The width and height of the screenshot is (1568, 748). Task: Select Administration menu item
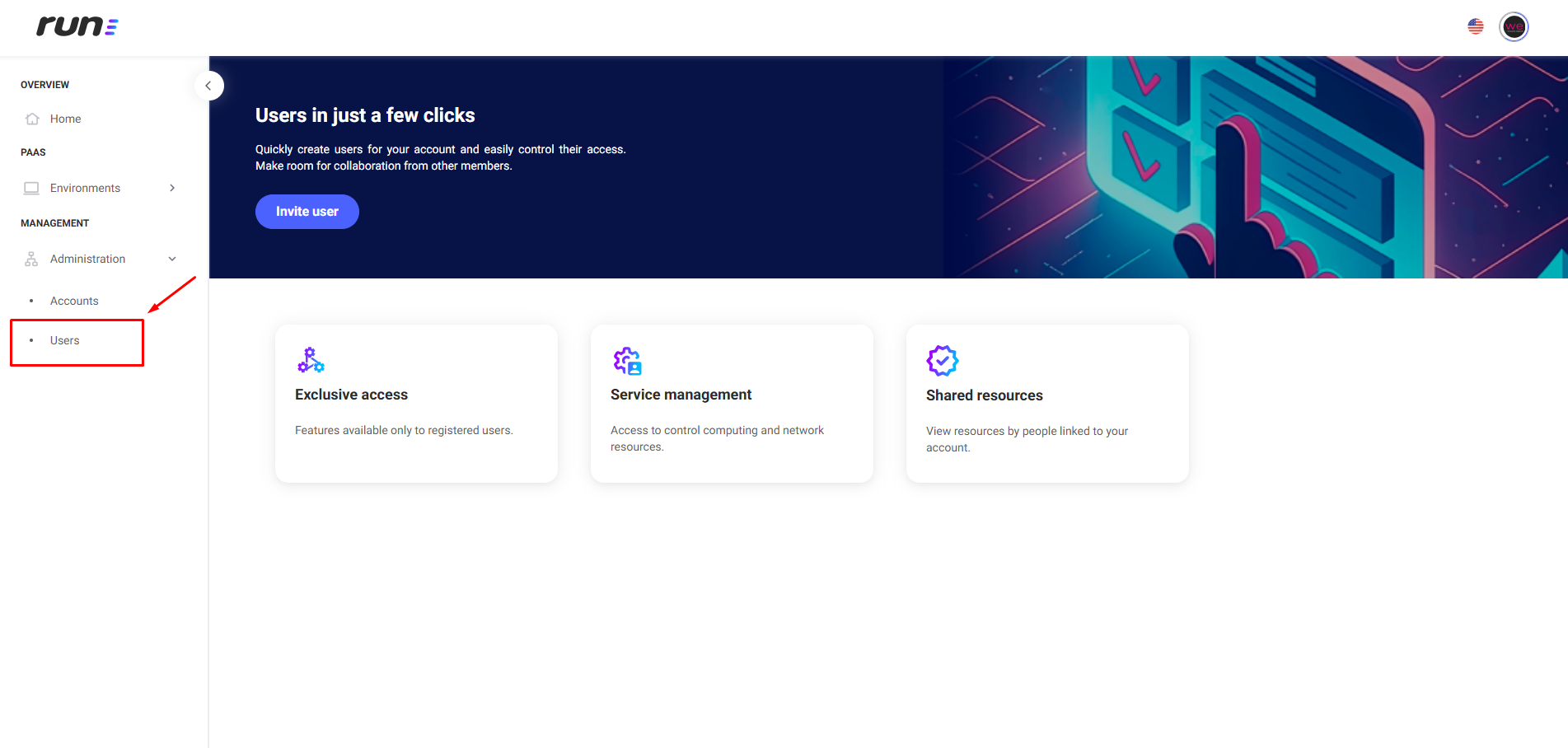tap(87, 259)
